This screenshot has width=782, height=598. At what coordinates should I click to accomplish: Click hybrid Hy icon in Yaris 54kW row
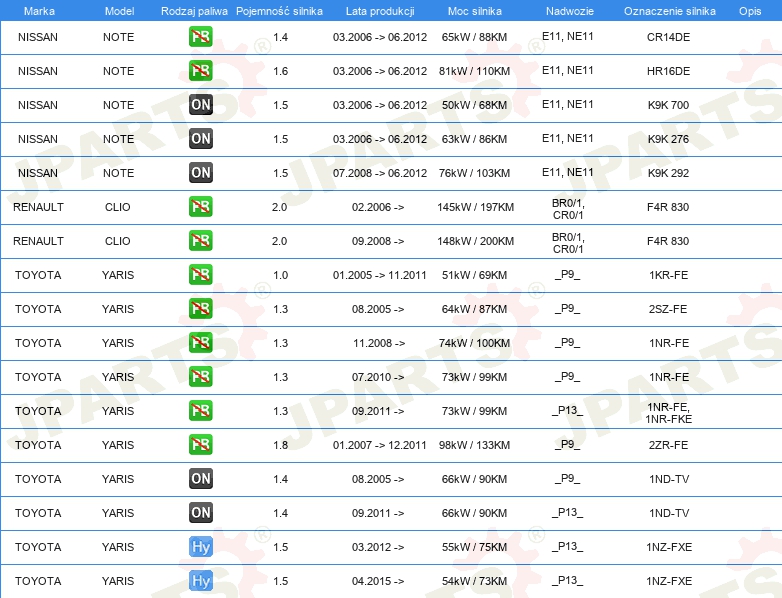click(200, 581)
